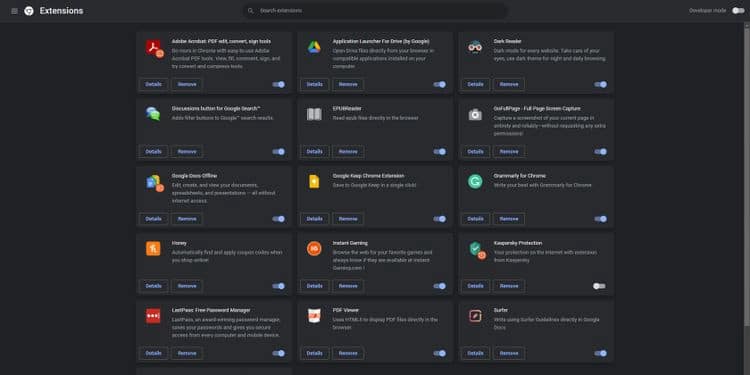Click the GoFullPage camera icon
Image resolution: width=750 pixels, height=375 pixels.
(475, 114)
